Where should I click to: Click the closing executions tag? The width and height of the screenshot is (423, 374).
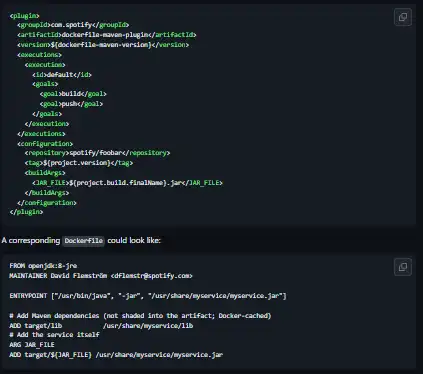[x=41, y=134]
